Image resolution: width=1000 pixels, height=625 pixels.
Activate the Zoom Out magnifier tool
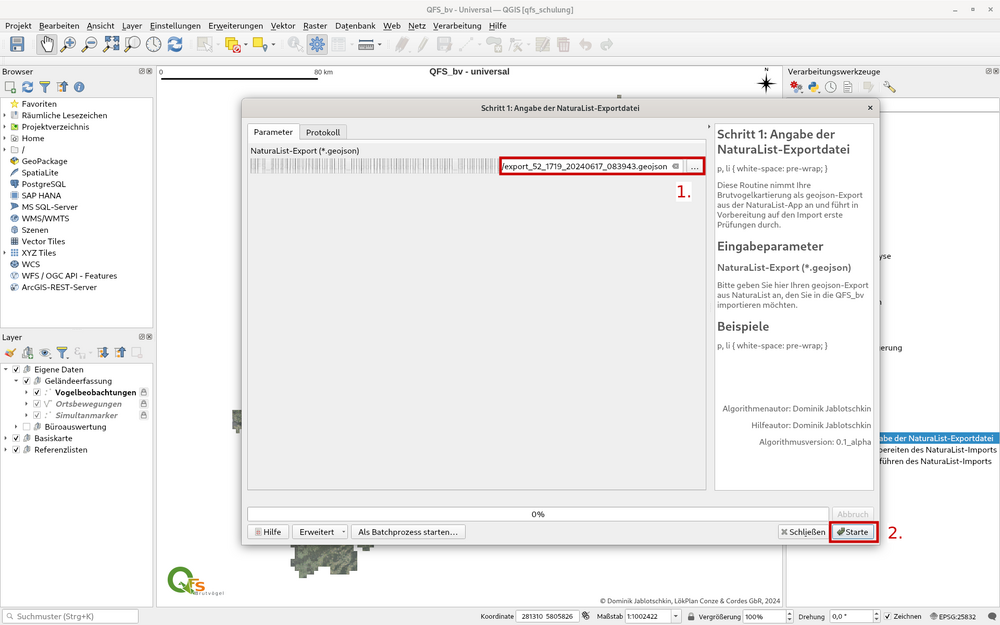[90, 44]
